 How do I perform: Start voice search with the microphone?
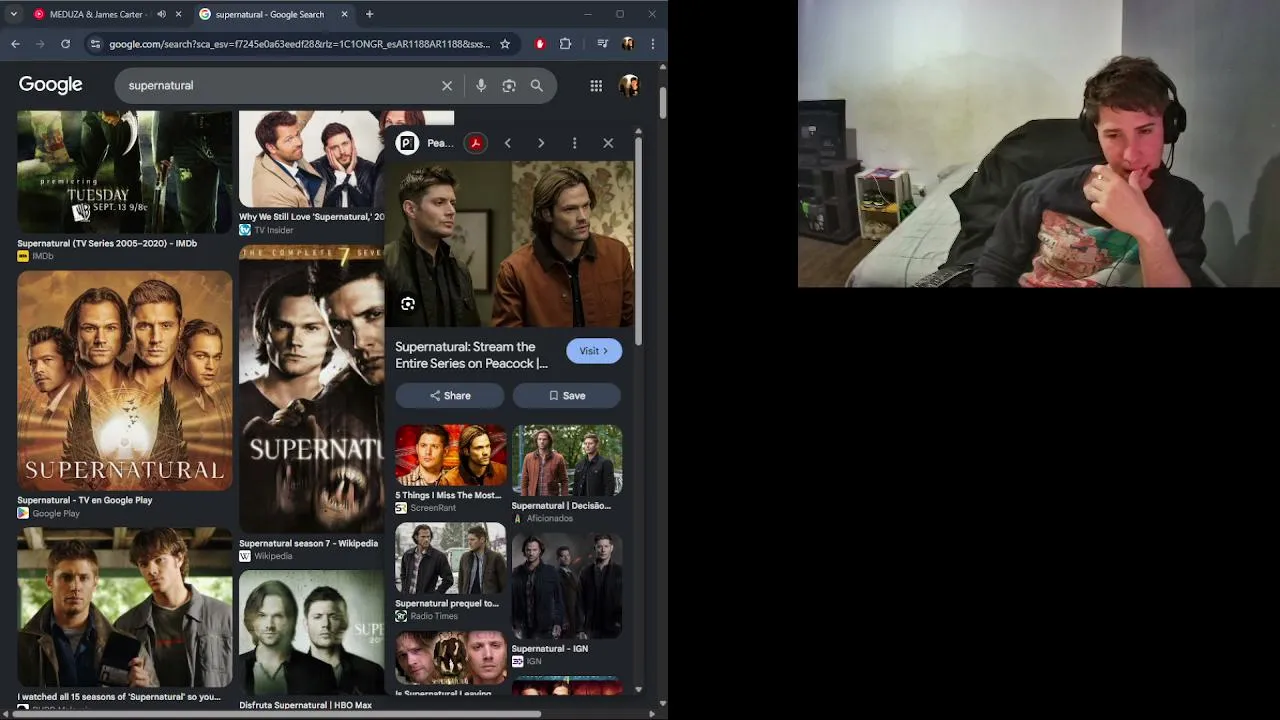coord(481,86)
